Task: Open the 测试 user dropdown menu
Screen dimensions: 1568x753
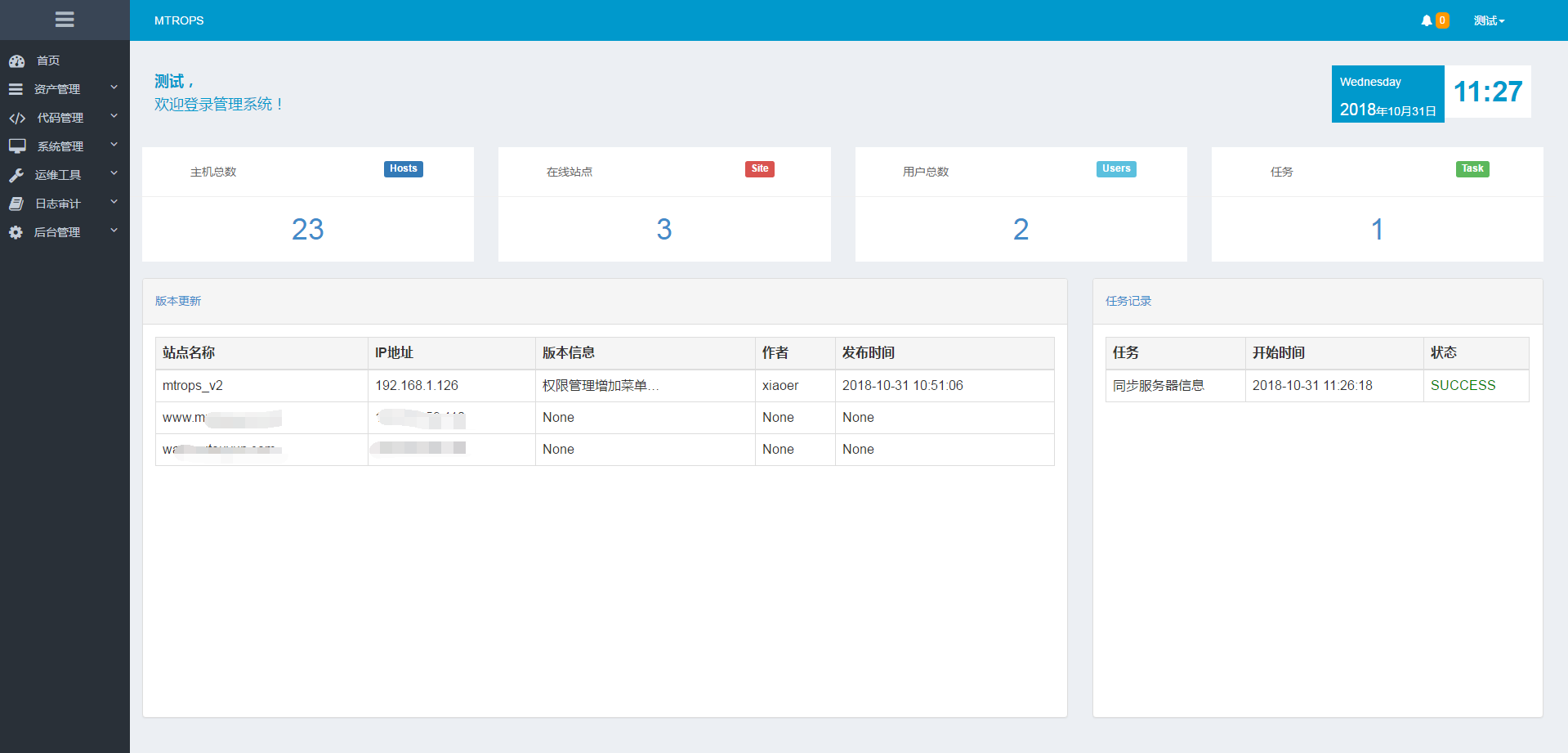Action: 1489,20
